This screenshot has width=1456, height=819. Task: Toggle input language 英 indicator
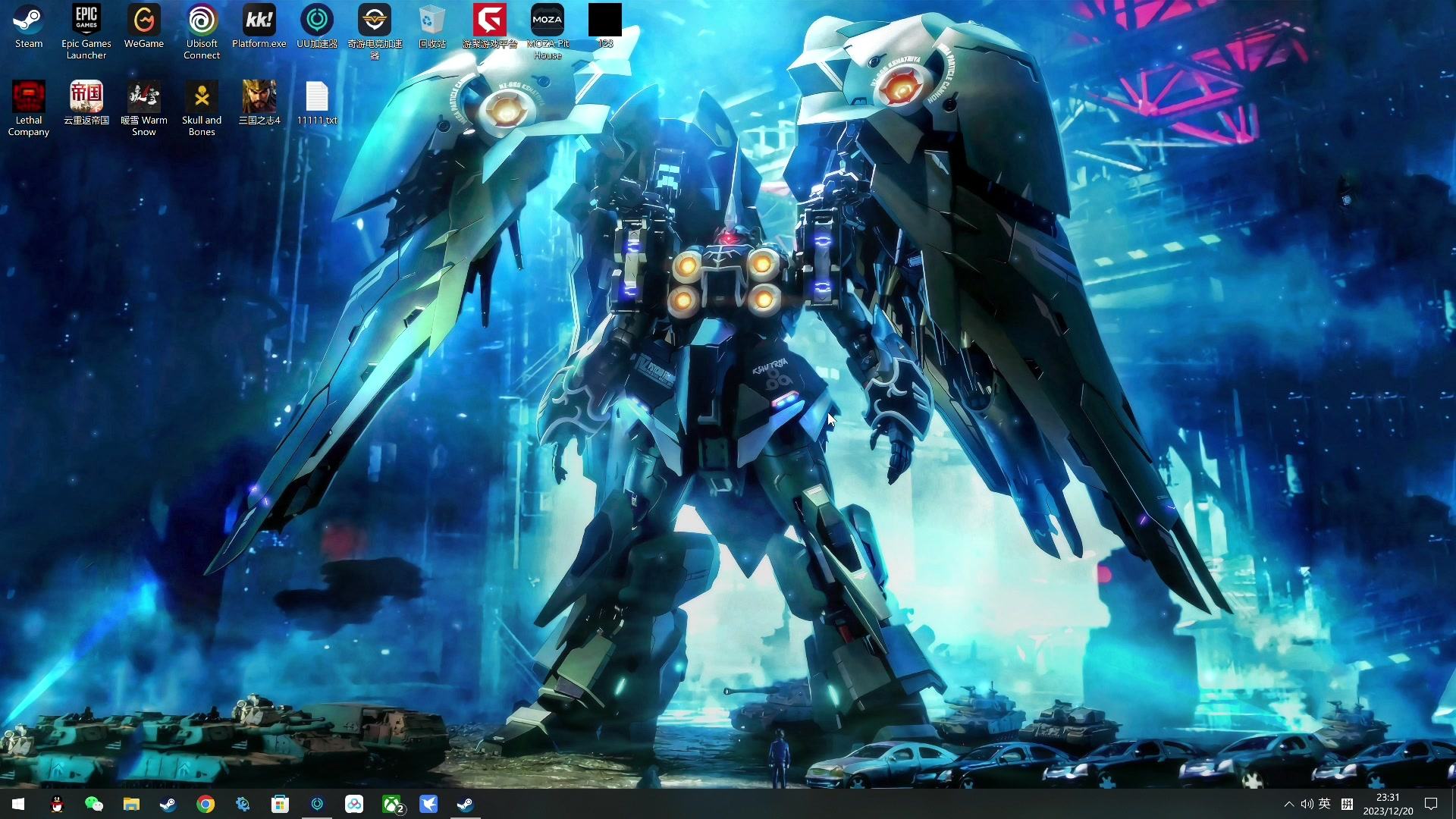tap(1325, 804)
